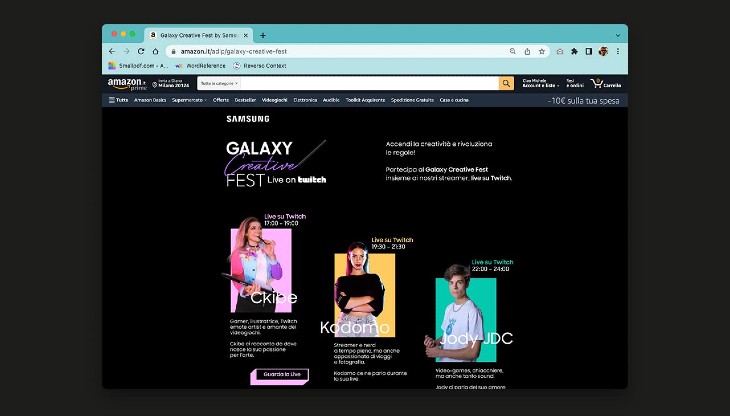
Task: Reload the page with the refresh icon
Action: pos(141,51)
